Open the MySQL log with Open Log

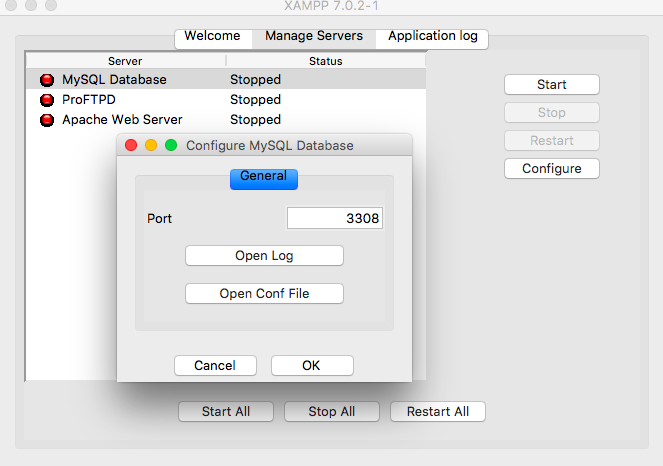pos(264,255)
